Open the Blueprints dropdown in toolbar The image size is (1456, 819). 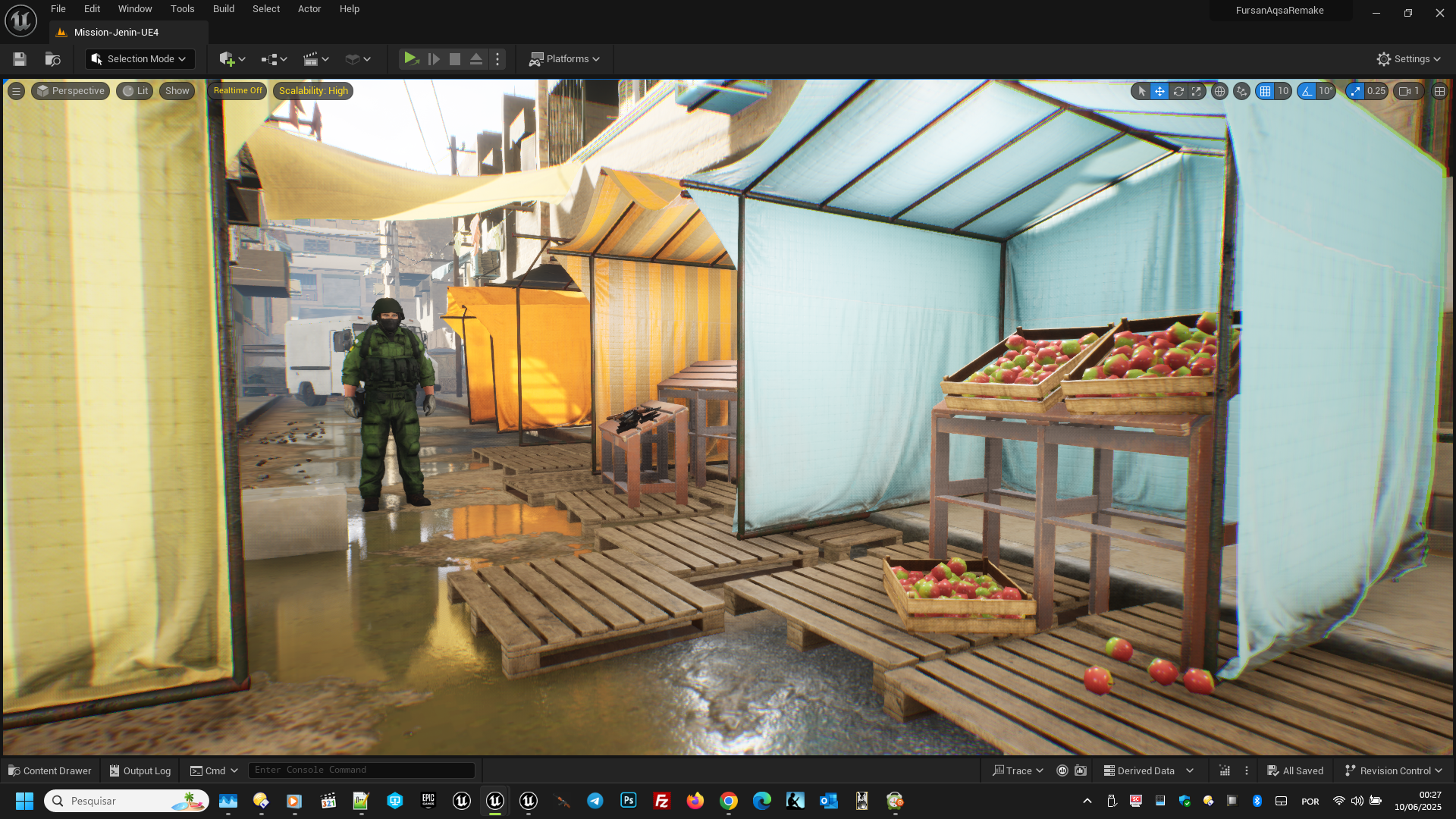(274, 59)
